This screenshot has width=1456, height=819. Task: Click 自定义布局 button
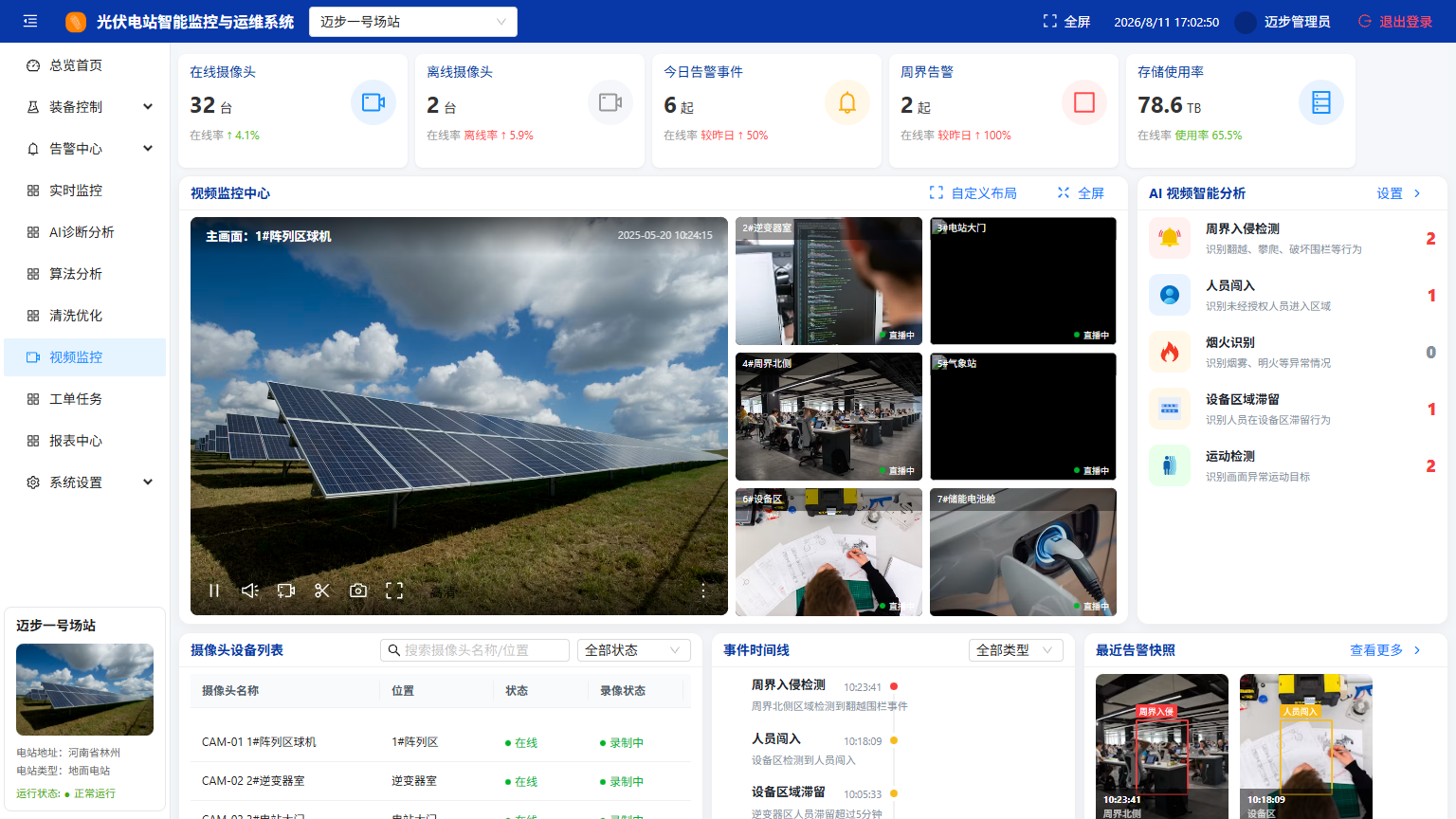tap(974, 193)
